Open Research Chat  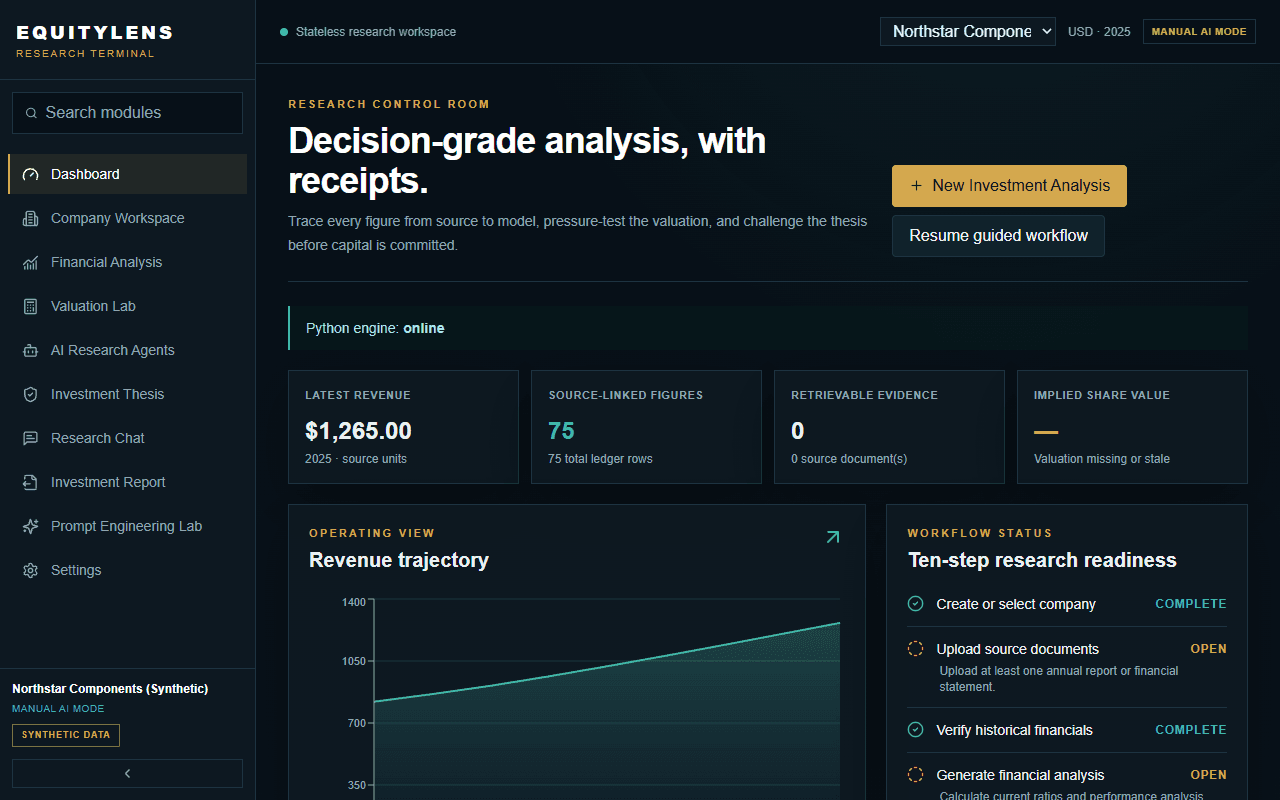pyautogui.click(x=127, y=438)
